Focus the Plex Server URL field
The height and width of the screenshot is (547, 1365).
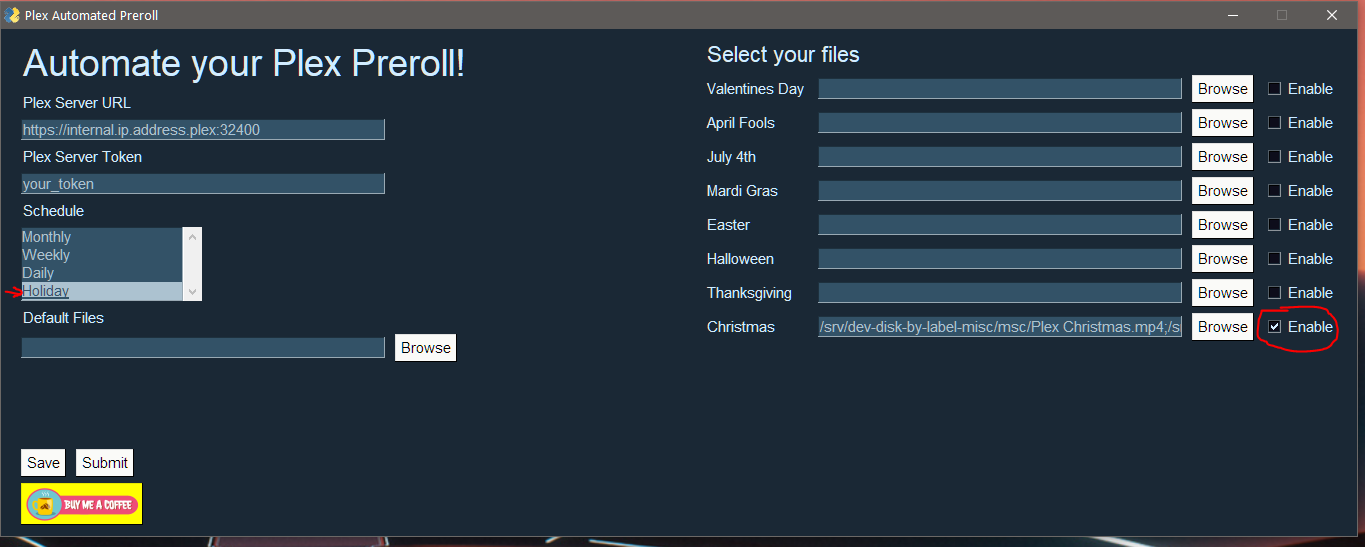click(203, 130)
